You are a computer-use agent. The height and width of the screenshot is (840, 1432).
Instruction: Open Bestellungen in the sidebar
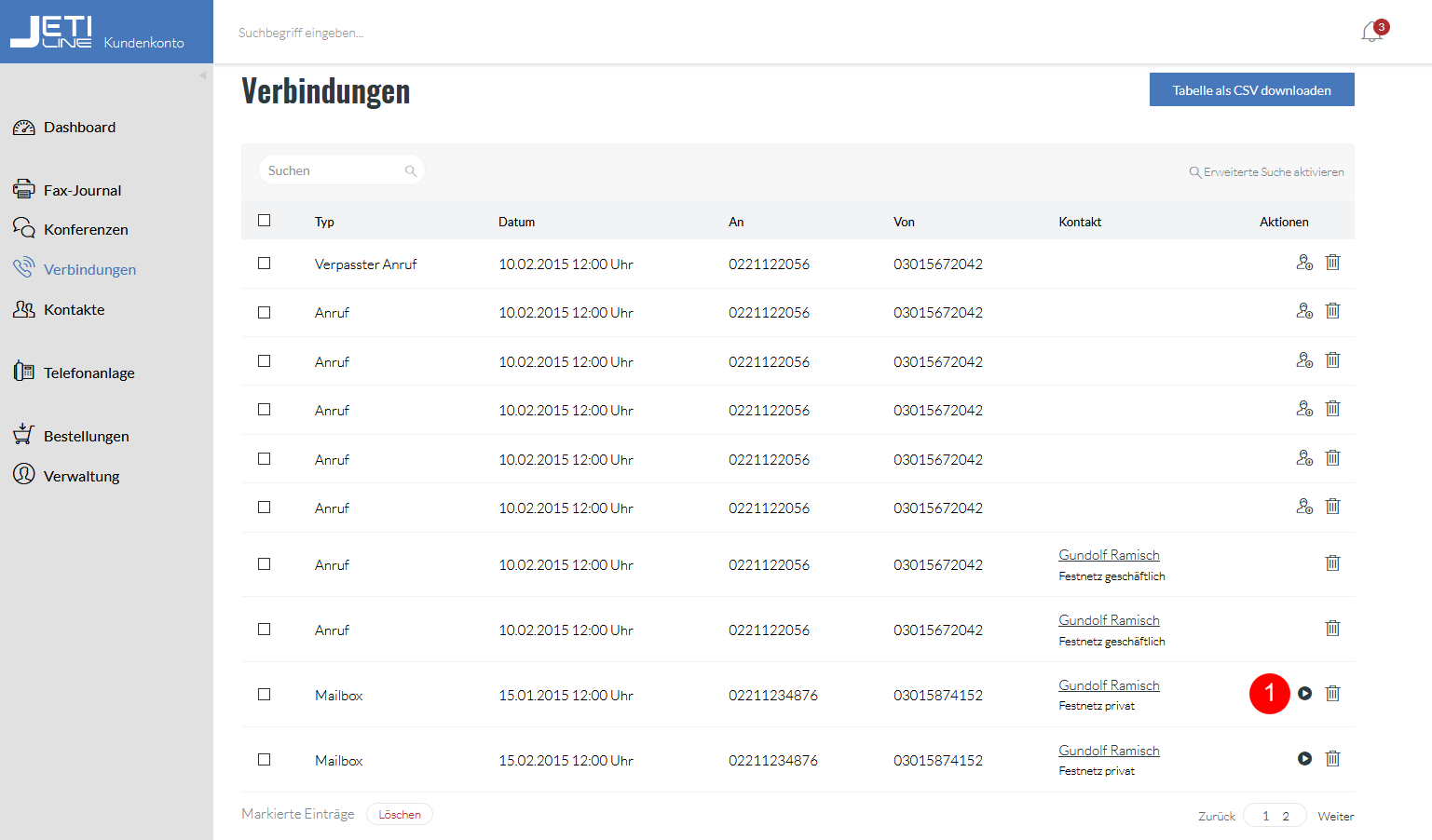pos(86,436)
